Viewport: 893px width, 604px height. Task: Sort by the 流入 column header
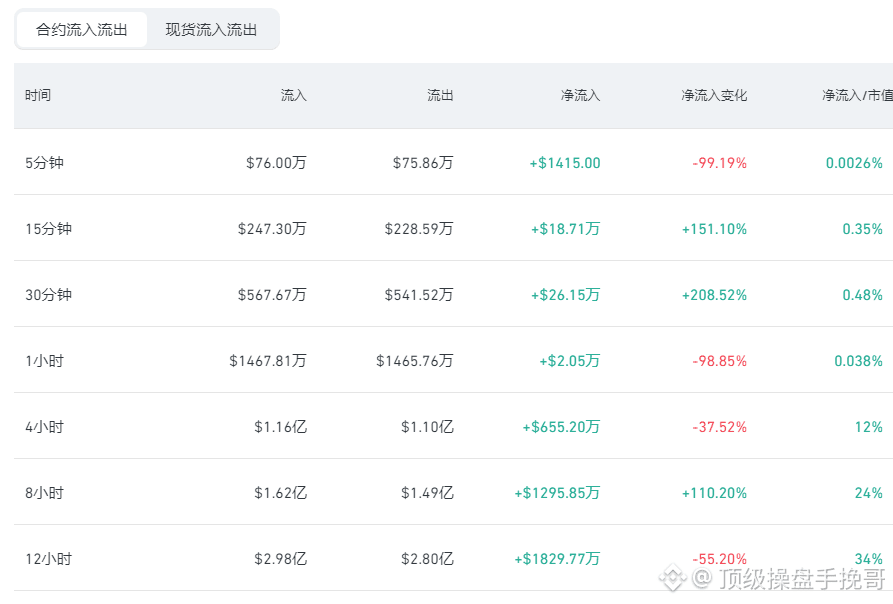(294, 95)
